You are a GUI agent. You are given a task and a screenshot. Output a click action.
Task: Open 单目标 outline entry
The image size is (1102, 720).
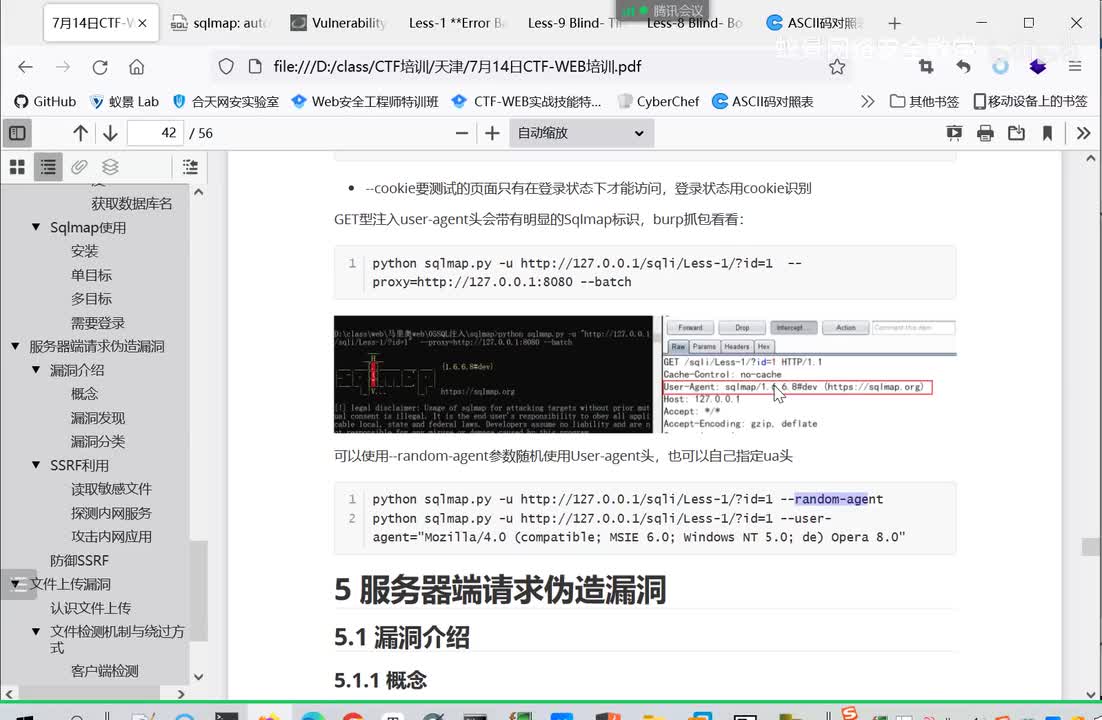[x=91, y=275]
